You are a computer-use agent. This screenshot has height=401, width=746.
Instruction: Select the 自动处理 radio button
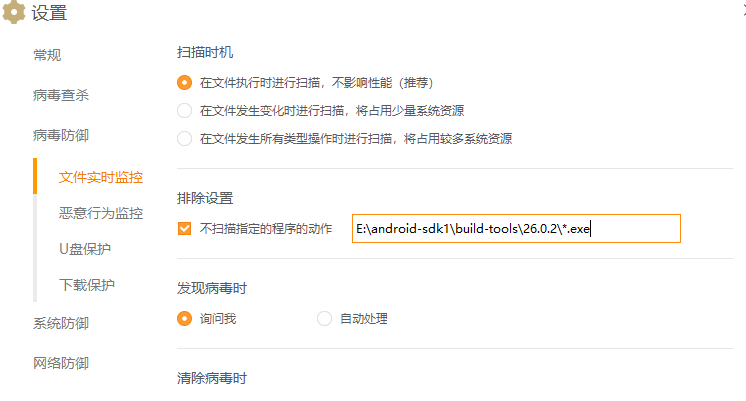click(324, 319)
